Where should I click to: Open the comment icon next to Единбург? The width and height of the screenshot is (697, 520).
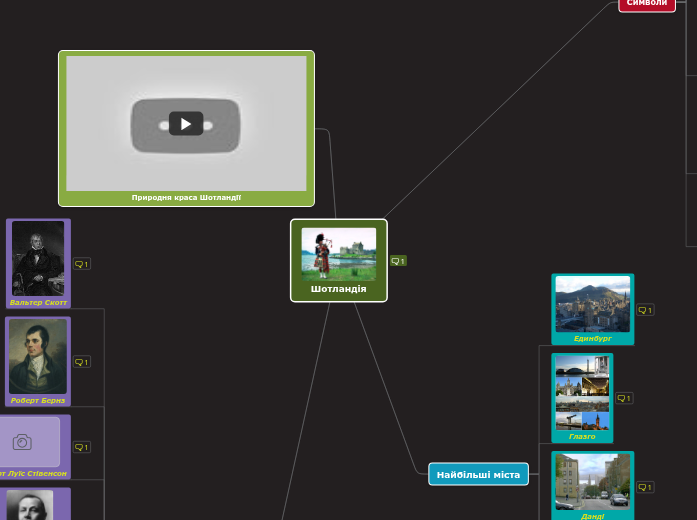pos(645,310)
